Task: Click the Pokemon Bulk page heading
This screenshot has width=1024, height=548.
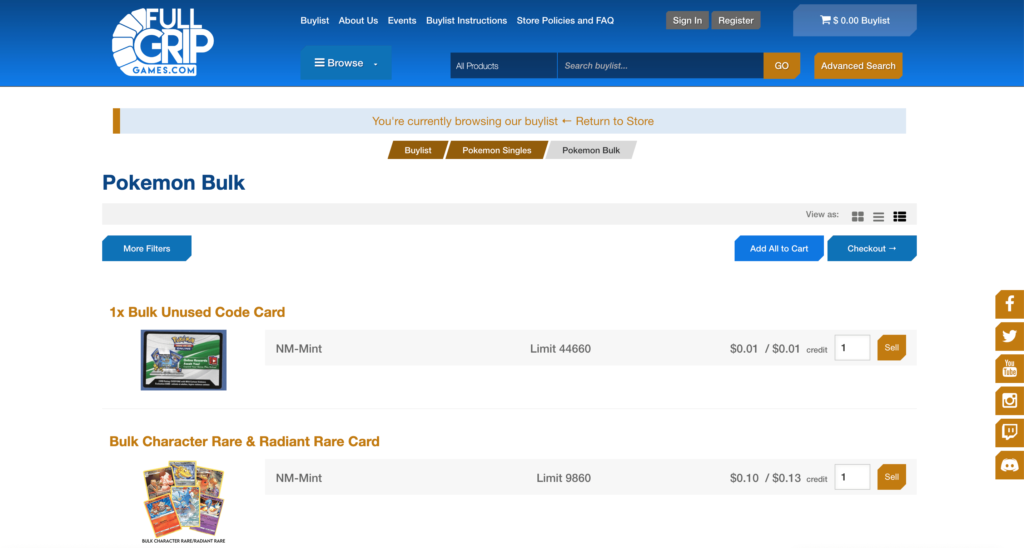Action: [174, 183]
